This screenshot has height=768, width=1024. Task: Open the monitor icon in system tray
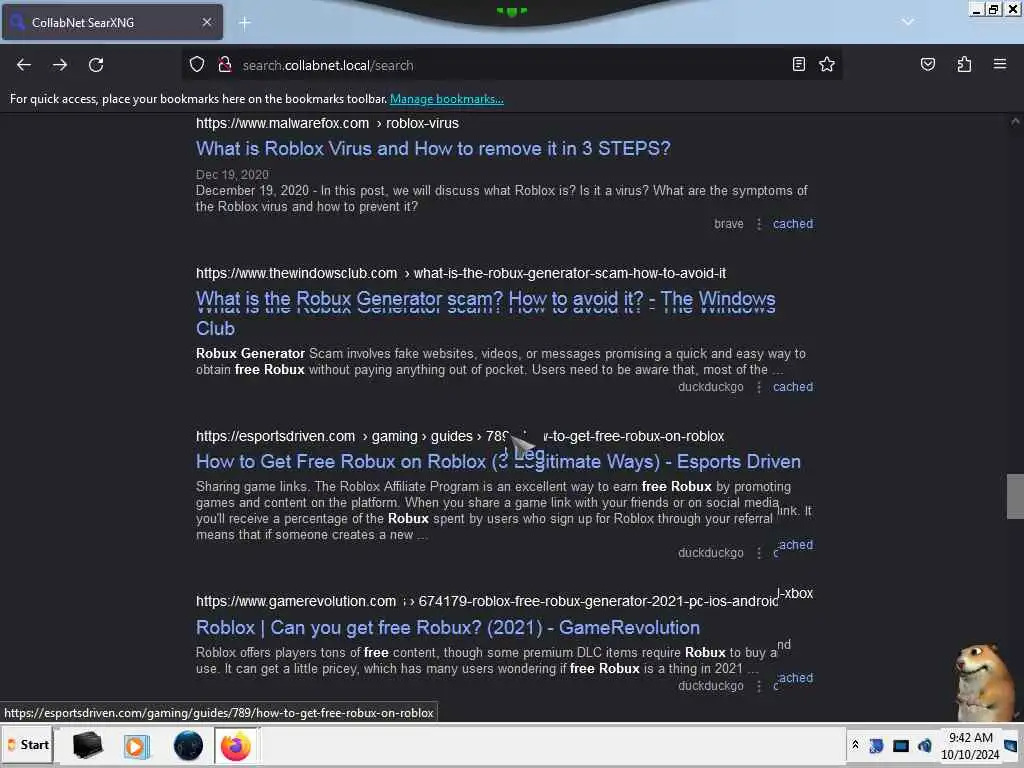(x=901, y=745)
